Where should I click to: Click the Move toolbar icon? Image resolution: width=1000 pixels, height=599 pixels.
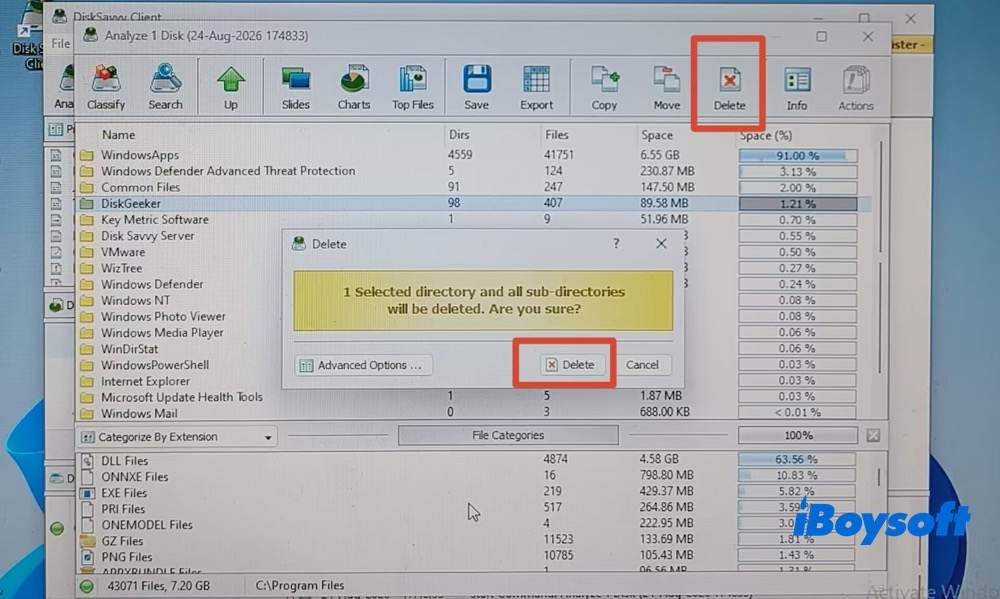(x=666, y=87)
